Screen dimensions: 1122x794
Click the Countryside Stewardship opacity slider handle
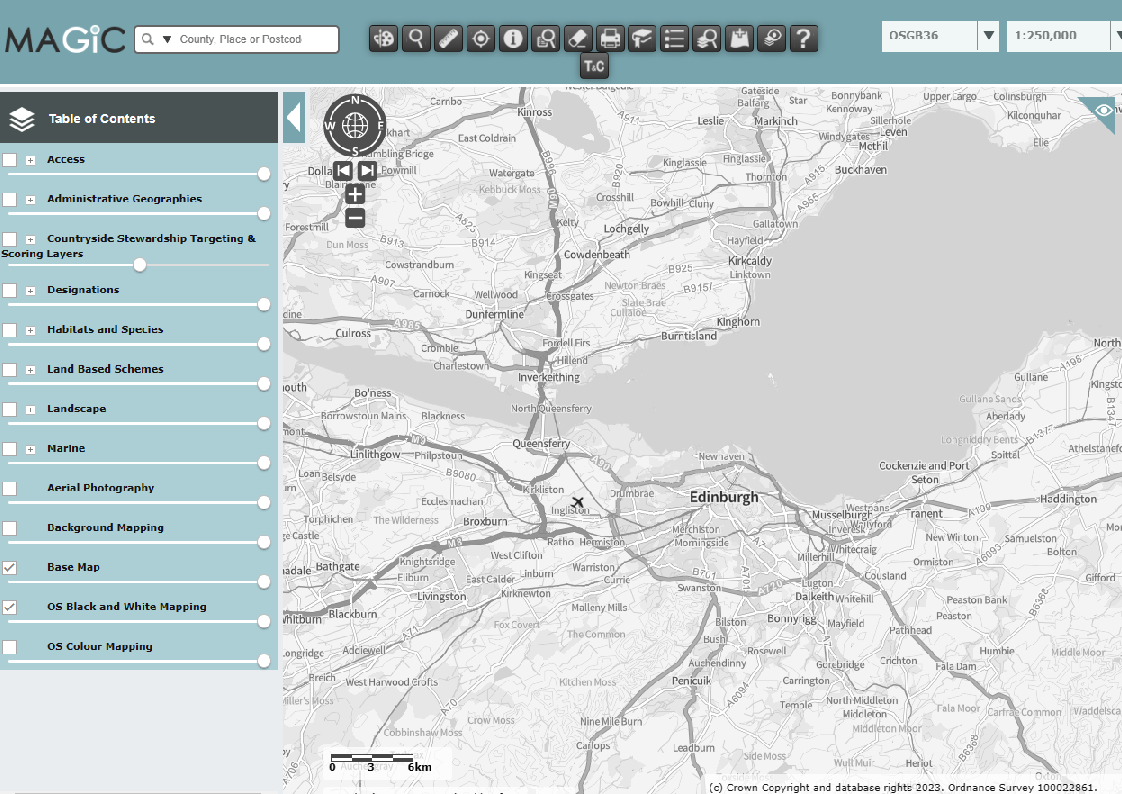click(x=140, y=265)
